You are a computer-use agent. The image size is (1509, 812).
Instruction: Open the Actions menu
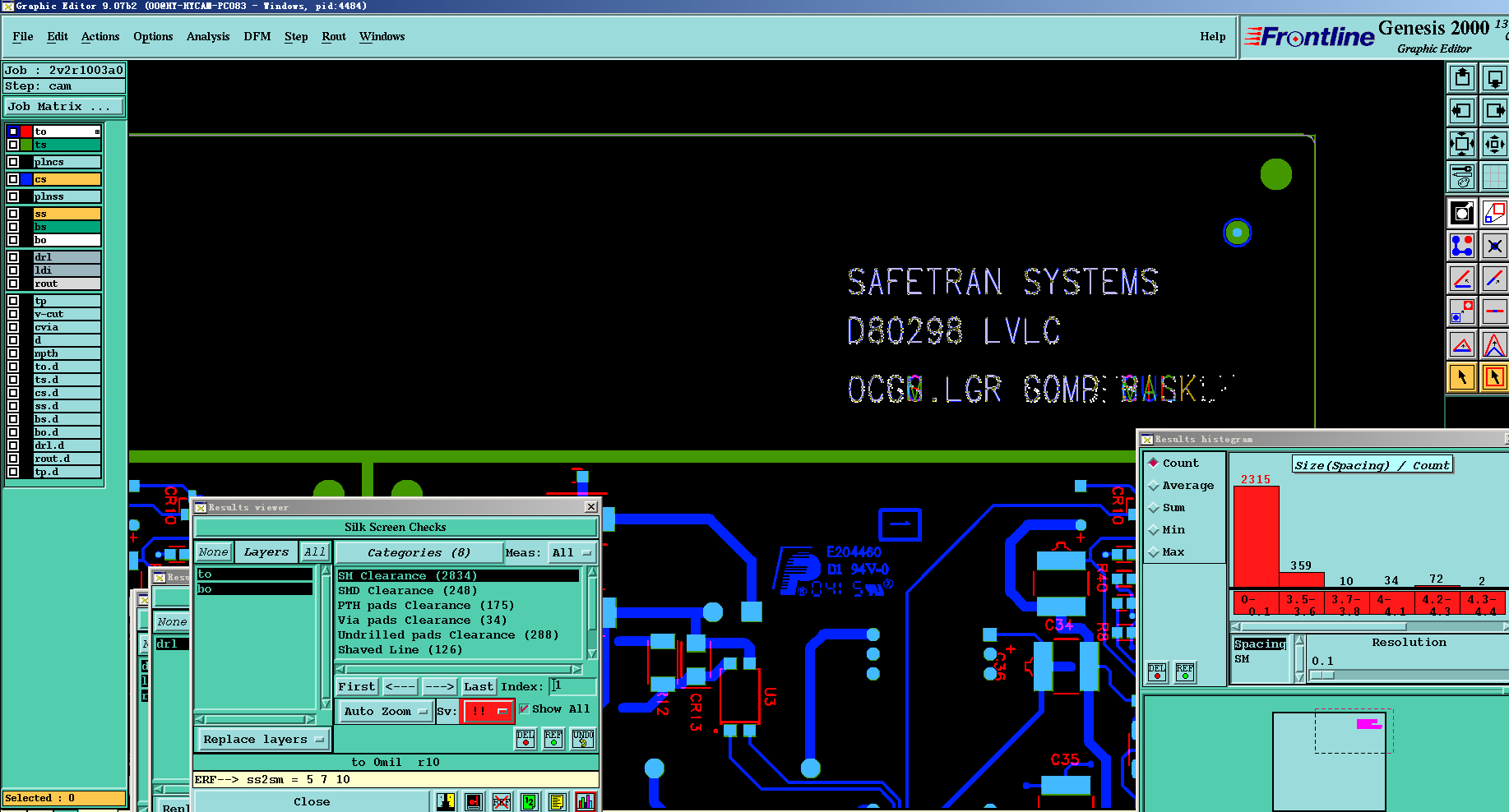click(x=100, y=36)
